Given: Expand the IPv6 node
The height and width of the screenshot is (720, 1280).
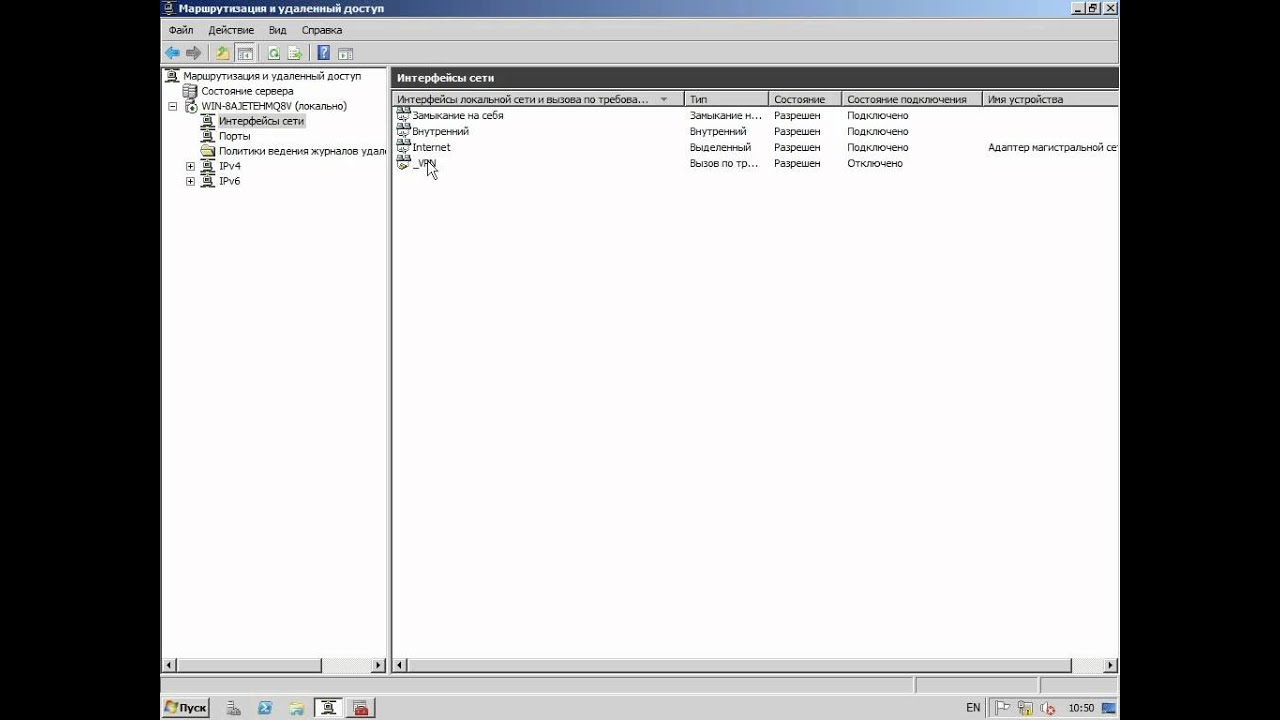Looking at the screenshot, I should [190, 181].
